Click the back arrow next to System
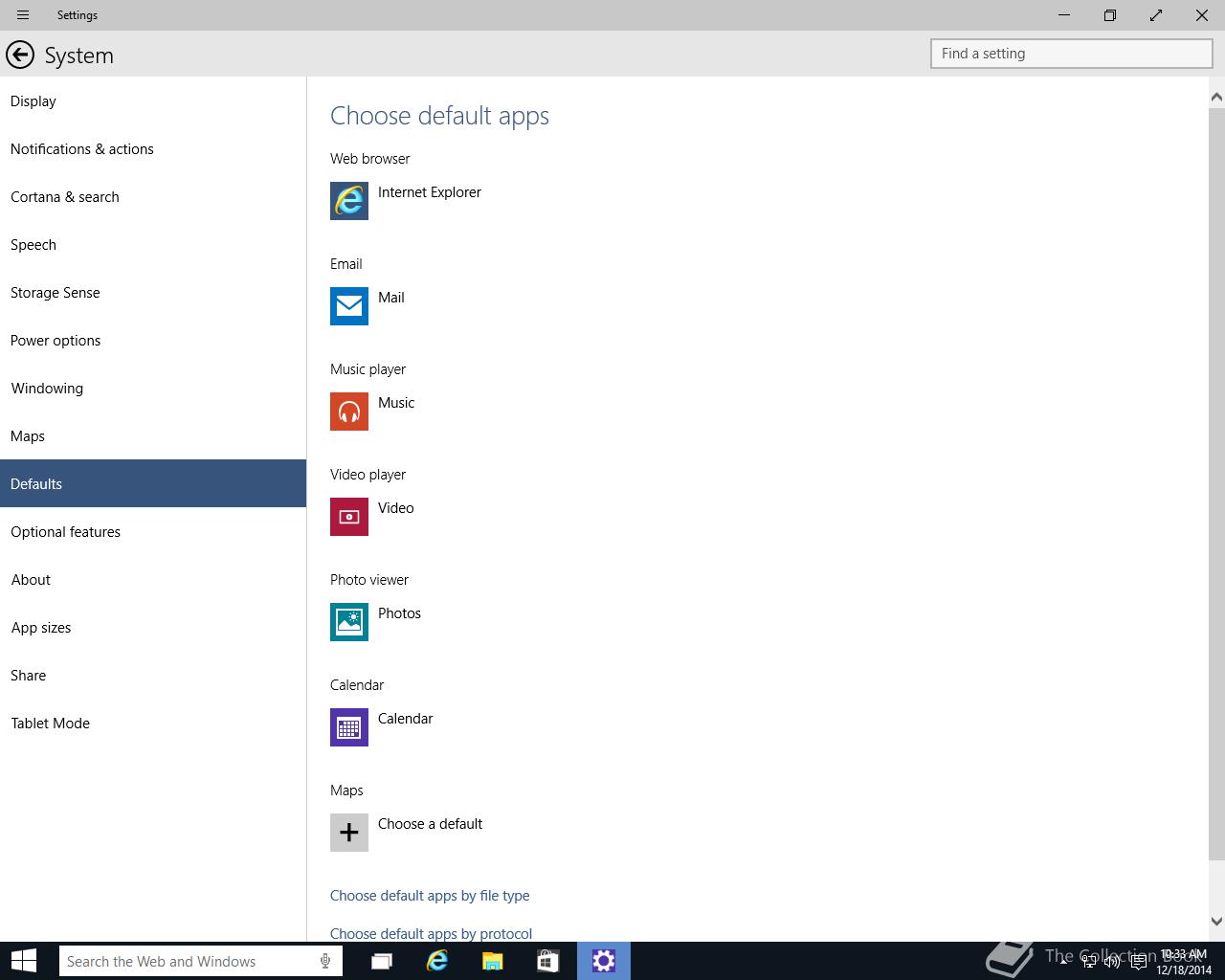Image resolution: width=1225 pixels, height=980 pixels. click(x=20, y=55)
